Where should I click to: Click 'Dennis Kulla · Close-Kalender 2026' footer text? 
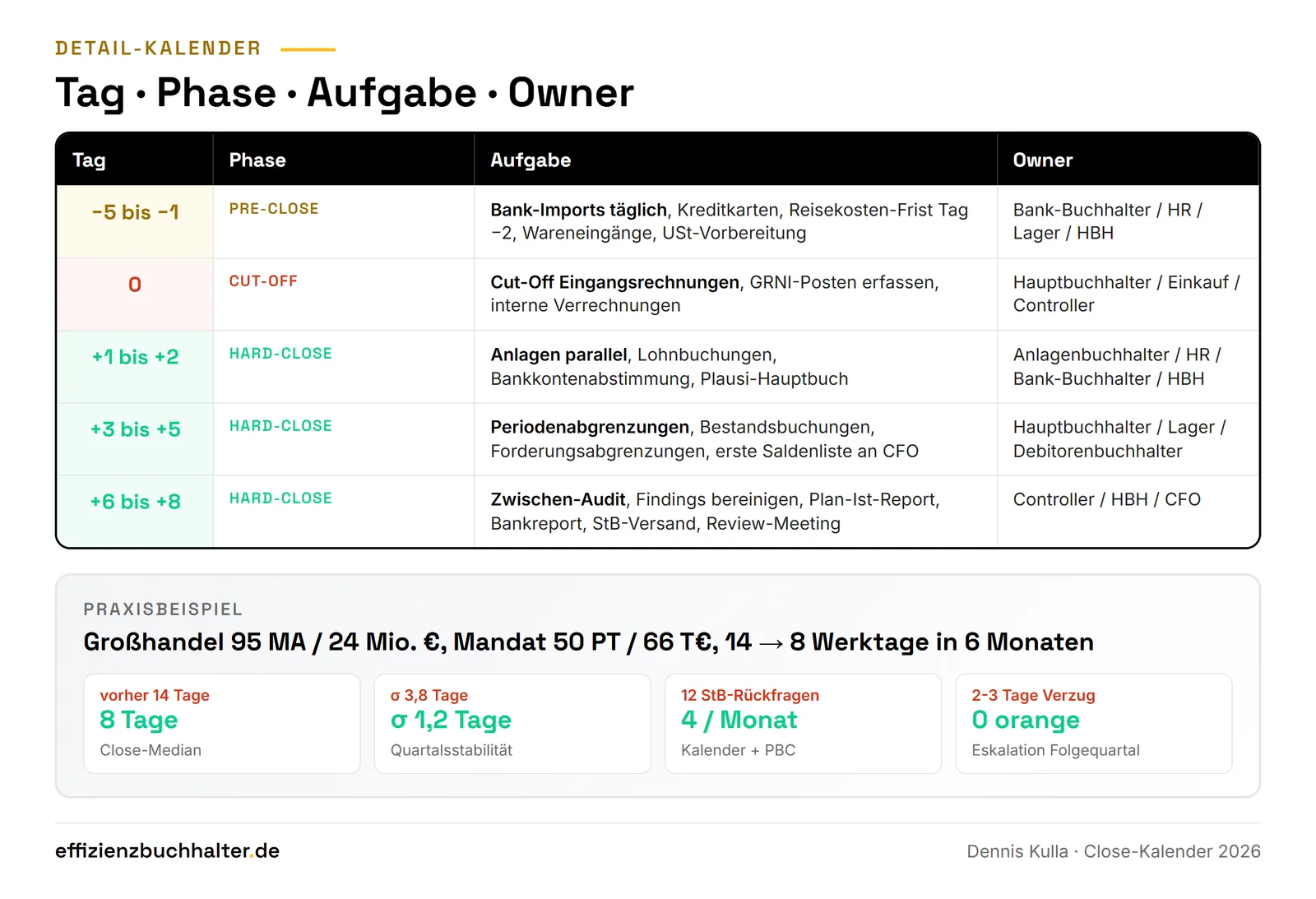click(x=1114, y=851)
